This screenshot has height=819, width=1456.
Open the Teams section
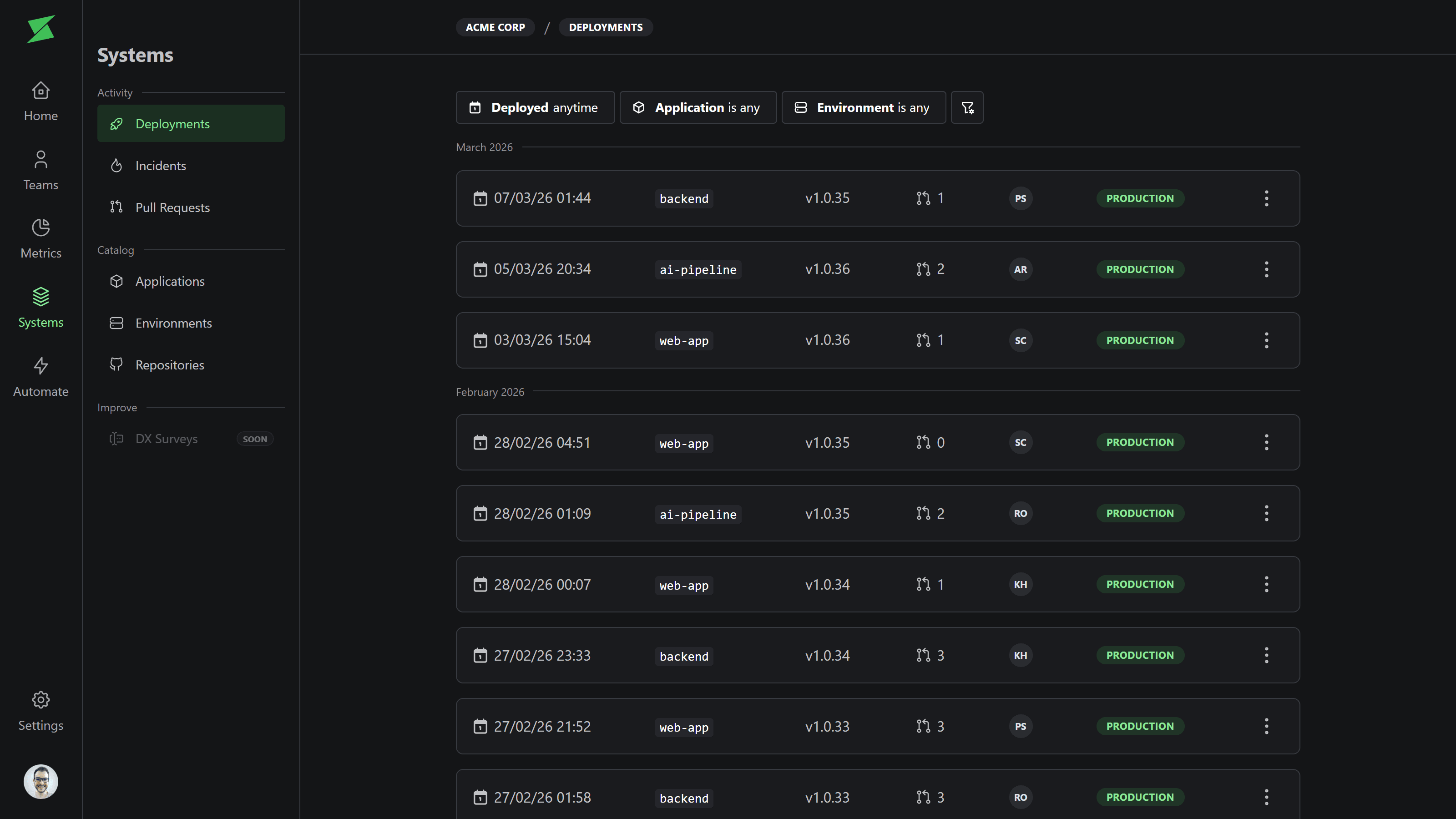[40, 171]
